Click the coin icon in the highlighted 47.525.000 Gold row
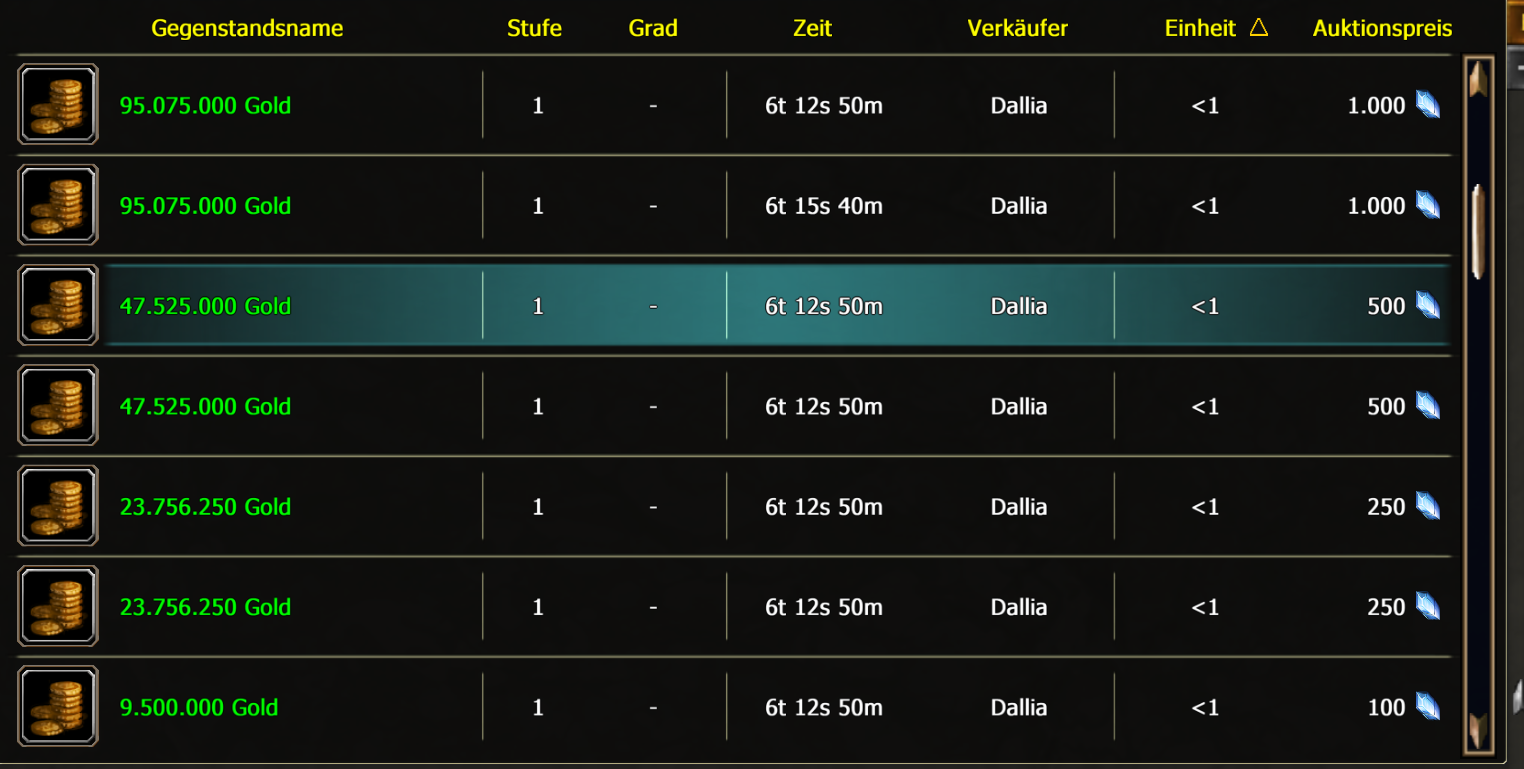1524x769 pixels. pyautogui.click(x=58, y=306)
